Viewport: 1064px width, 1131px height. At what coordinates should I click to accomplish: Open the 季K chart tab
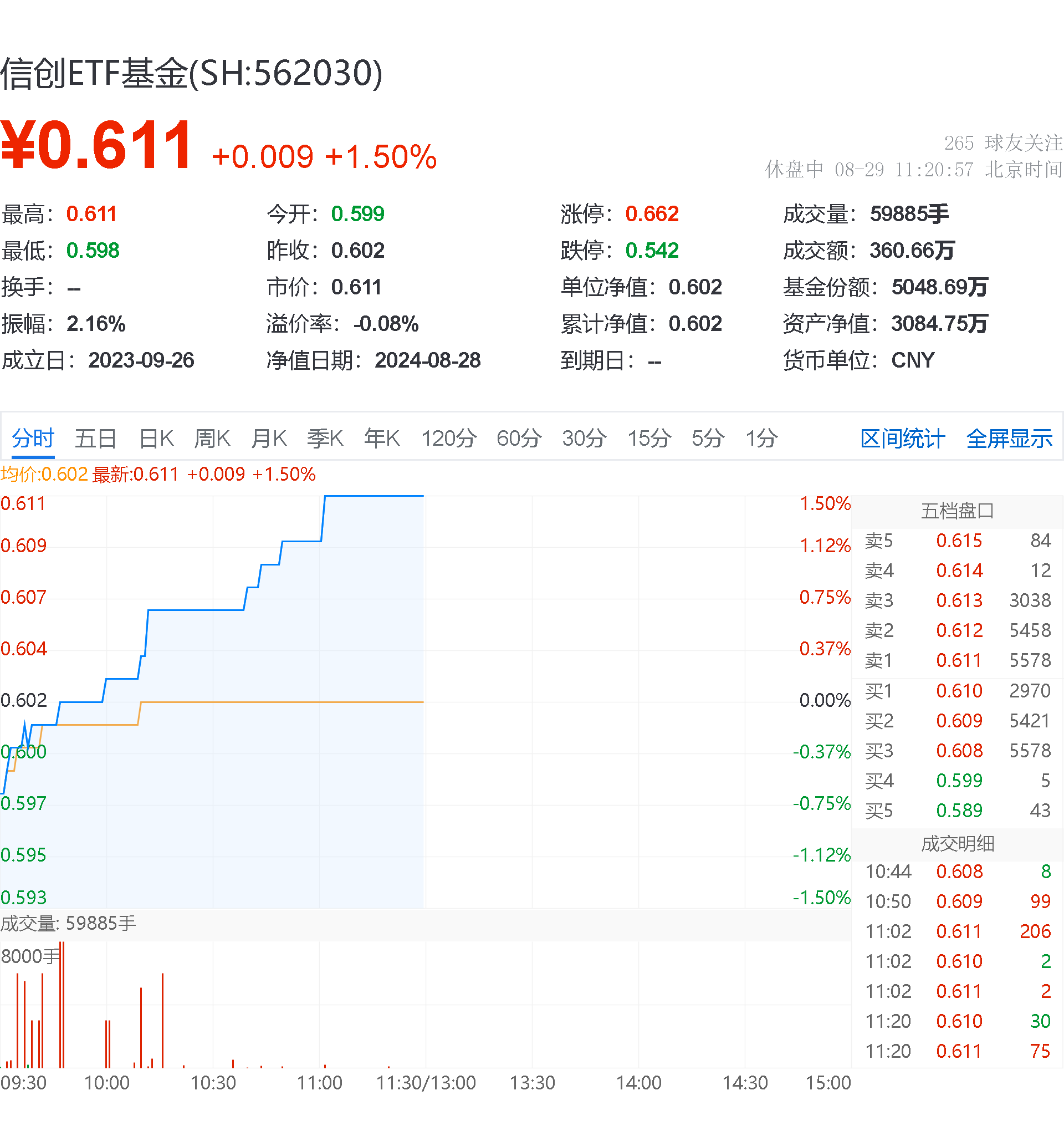tap(325, 439)
